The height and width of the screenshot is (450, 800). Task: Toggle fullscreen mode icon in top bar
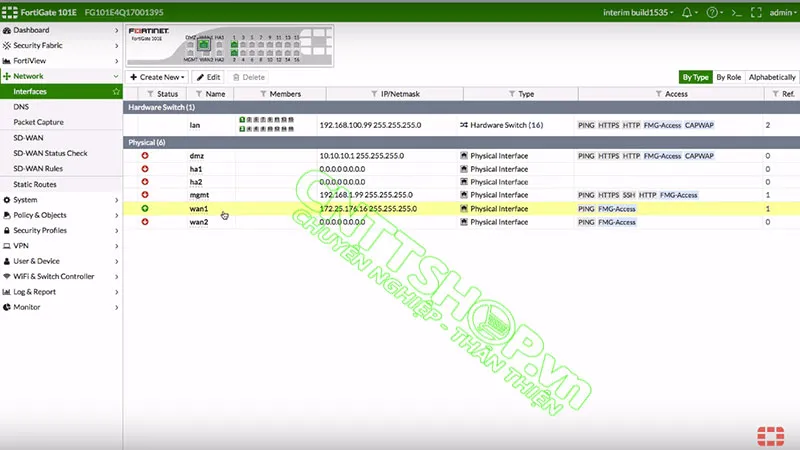(x=756, y=12)
